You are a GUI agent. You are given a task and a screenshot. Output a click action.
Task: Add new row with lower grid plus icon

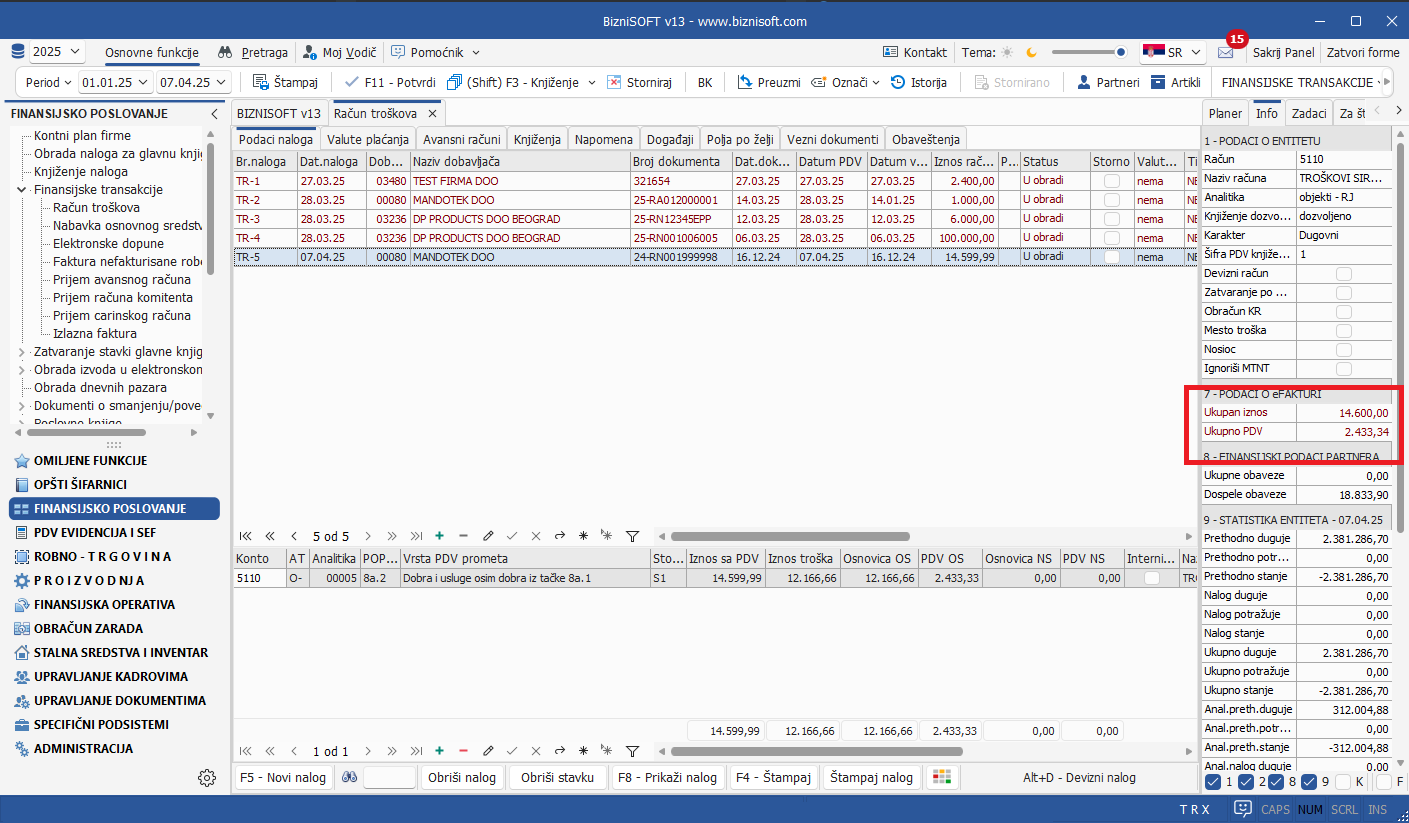pyautogui.click(x=439, y=751)
